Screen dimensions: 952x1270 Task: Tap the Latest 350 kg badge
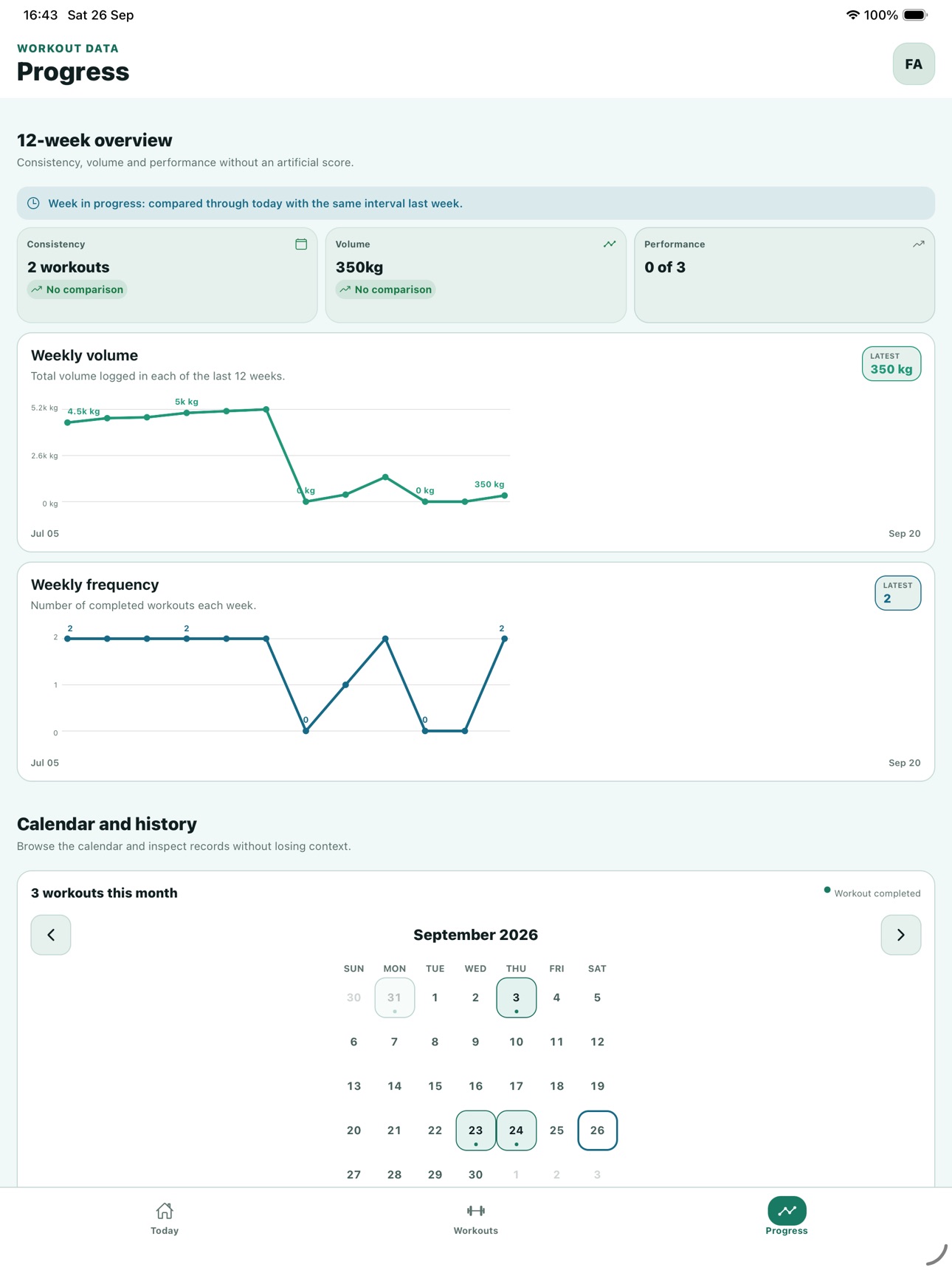click(x=891, y=364)
